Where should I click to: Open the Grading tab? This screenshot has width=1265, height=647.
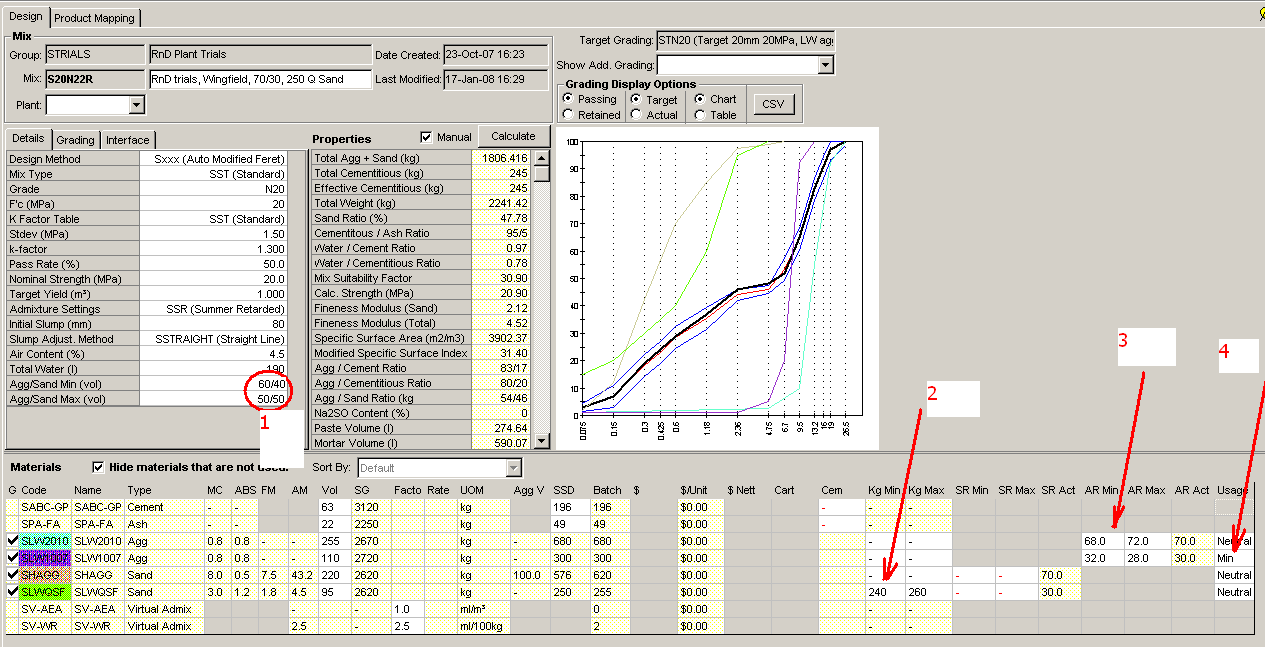pos(75,140)
